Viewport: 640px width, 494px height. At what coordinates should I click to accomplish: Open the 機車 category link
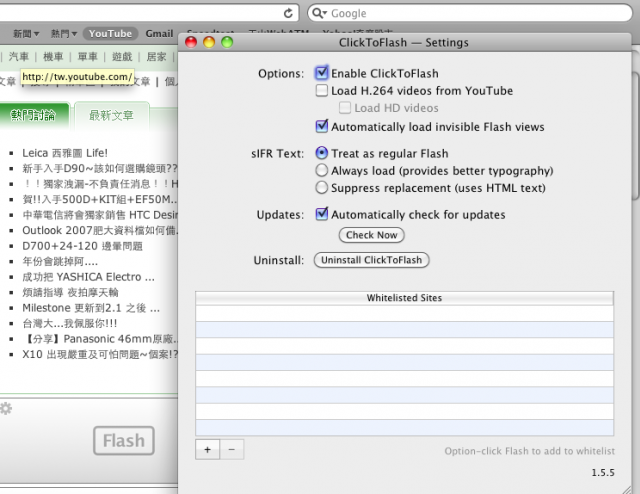[53, 56]
